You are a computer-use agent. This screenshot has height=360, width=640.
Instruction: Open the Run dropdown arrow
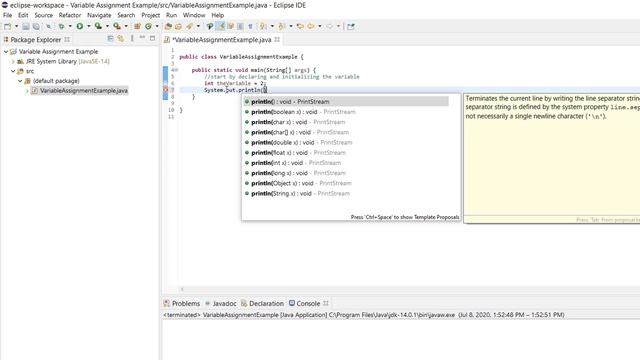[89, 27]
